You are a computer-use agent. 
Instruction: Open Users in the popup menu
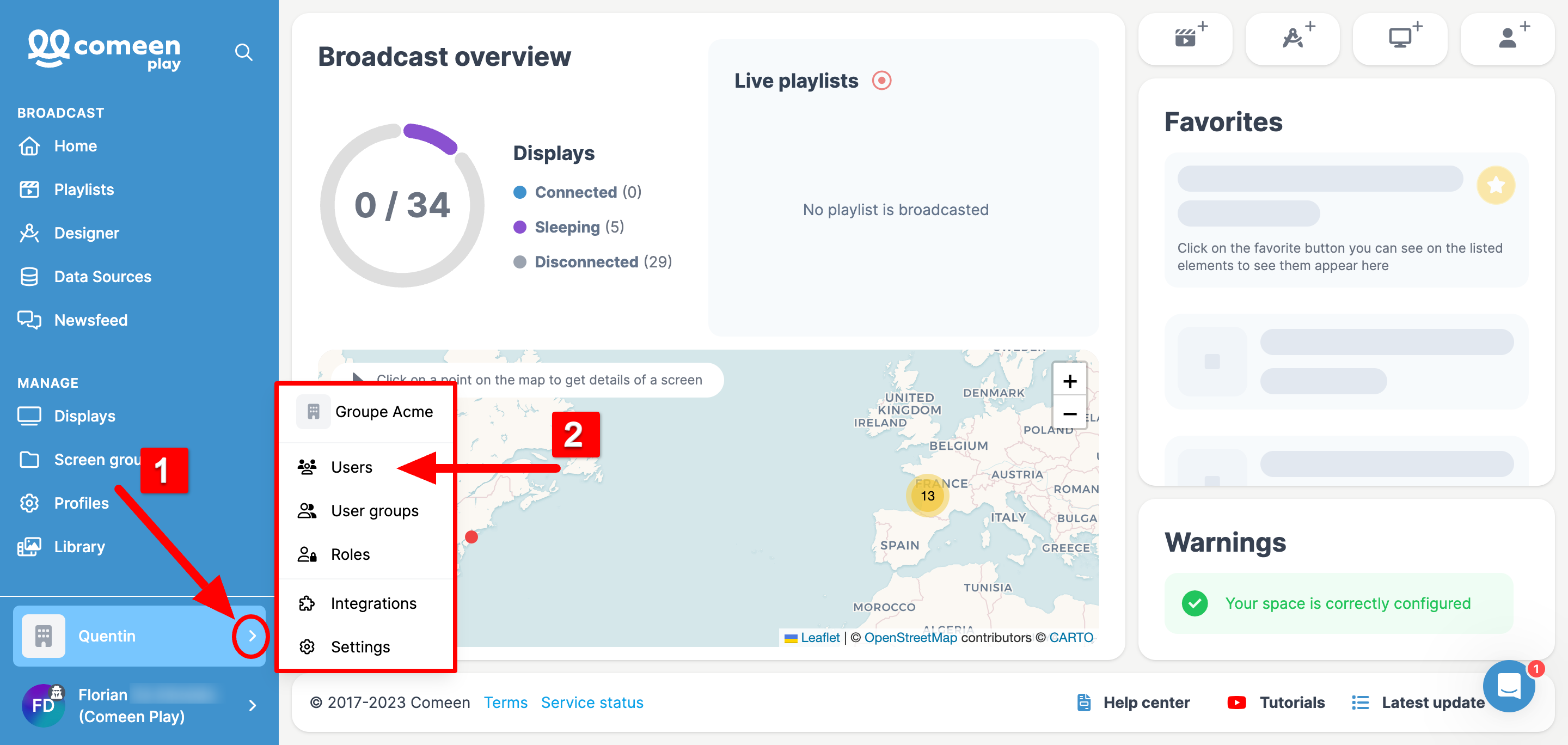pyautogui.click(x=351, y=467)
